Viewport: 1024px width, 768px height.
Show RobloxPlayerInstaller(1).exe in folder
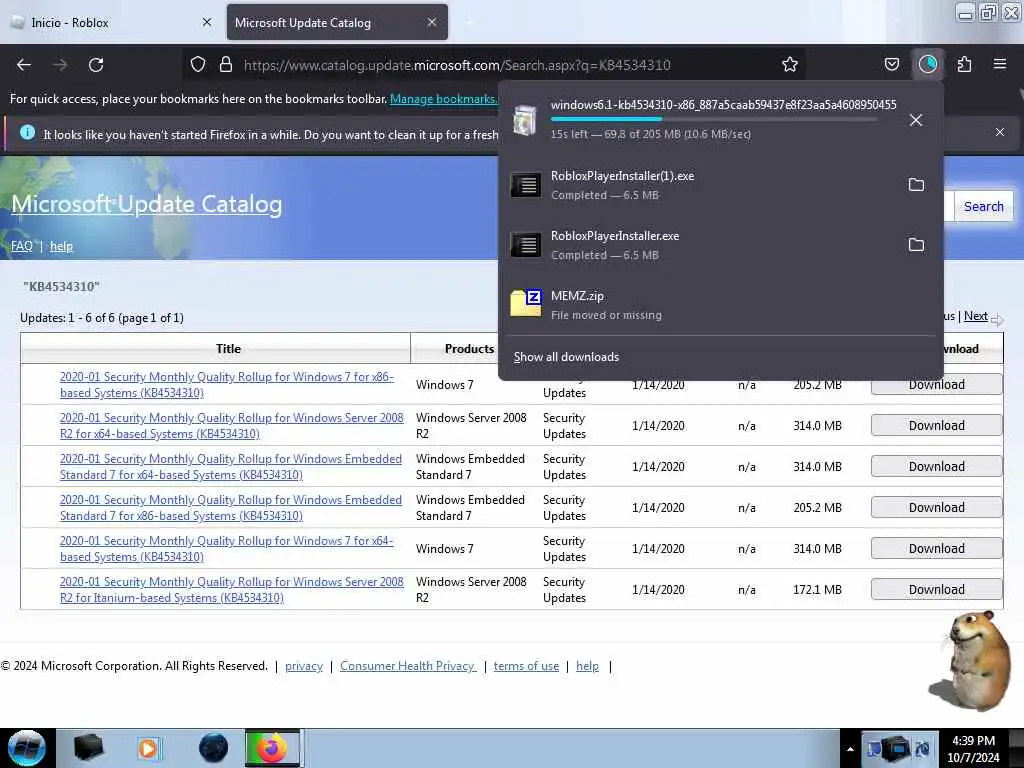tap(916, 185)
